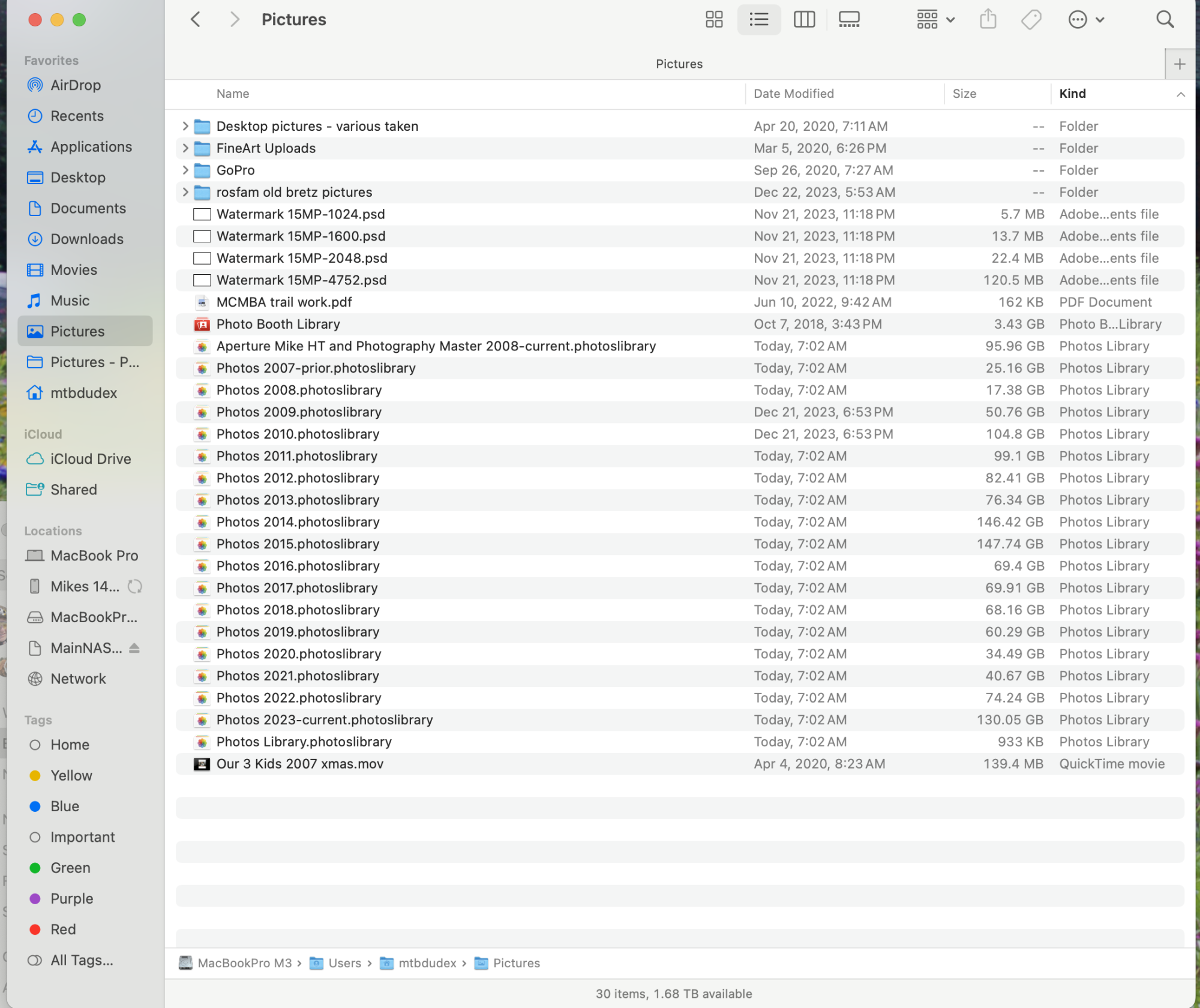Click the Tags toolbar icon
This screenshot has height=1008, width=1200.
[x=1031, y=20]
